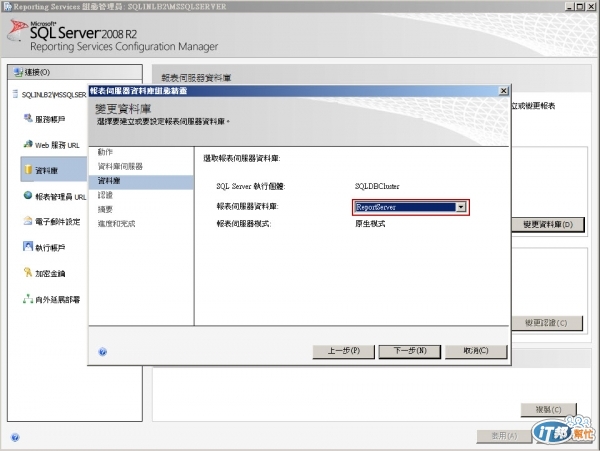This screenshot has width=600, height=451.
Task: Open the 報表管理員 URL globe icon
Action: point(28,195)
